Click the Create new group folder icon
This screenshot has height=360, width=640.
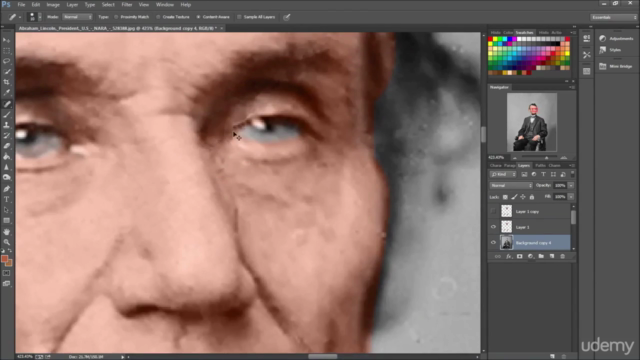coord(541,256)
